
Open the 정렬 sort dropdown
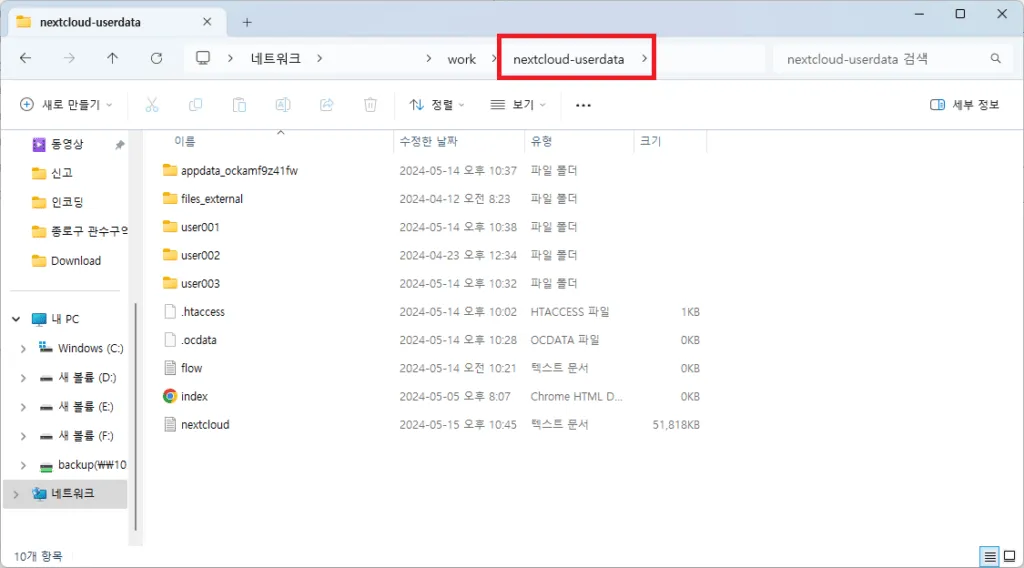(436, 104)
